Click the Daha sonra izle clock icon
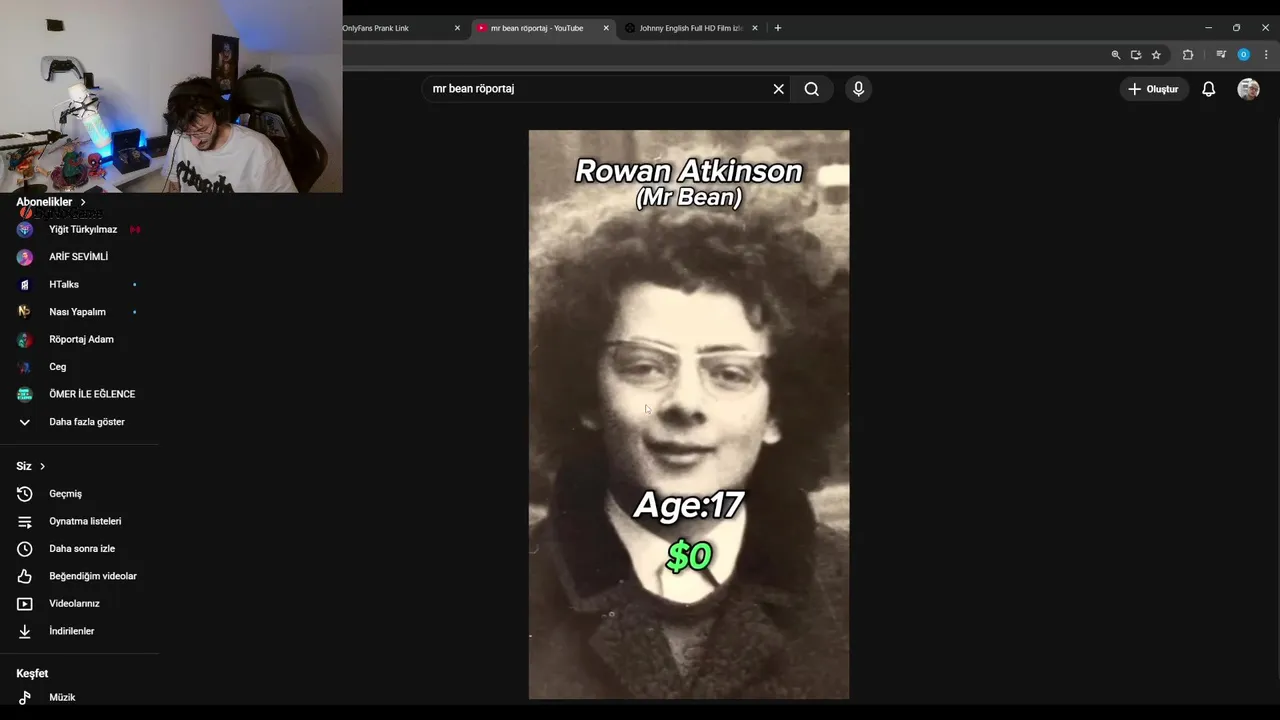Viewport: 1280px width, 720px height. 25,549
